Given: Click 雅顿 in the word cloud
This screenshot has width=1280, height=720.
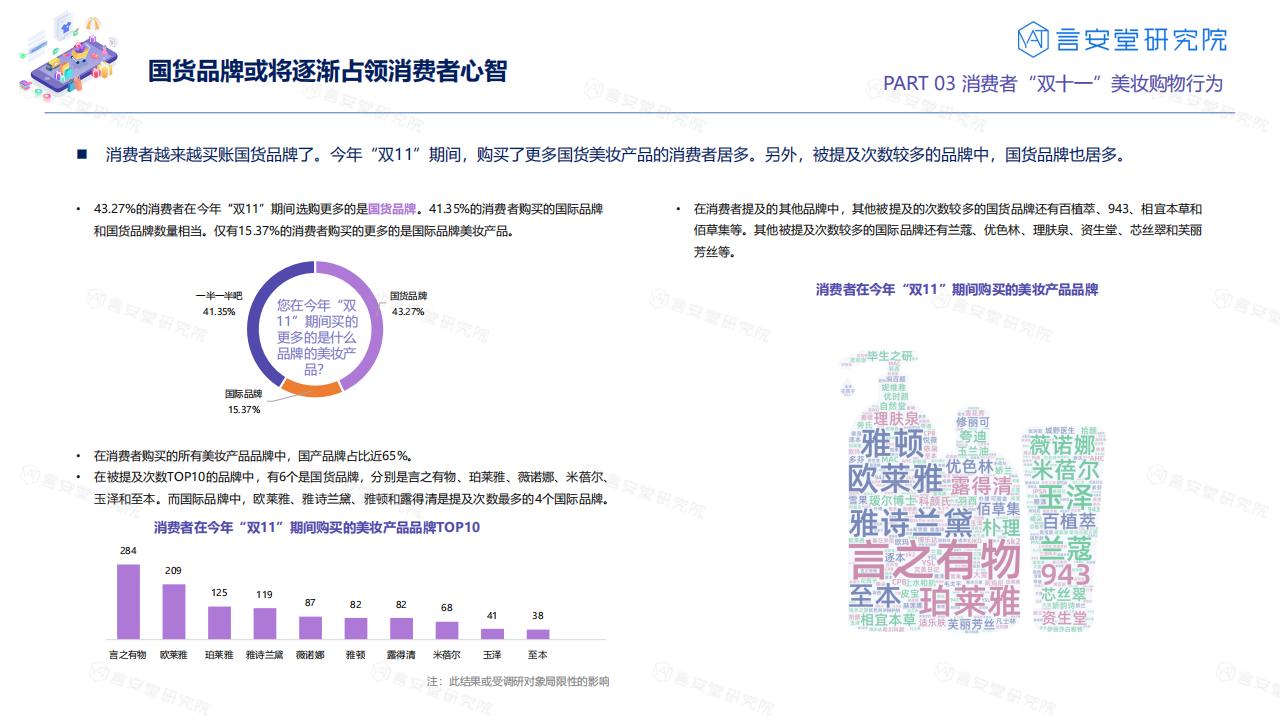Looking at the screenshot, I should [892, 443].
